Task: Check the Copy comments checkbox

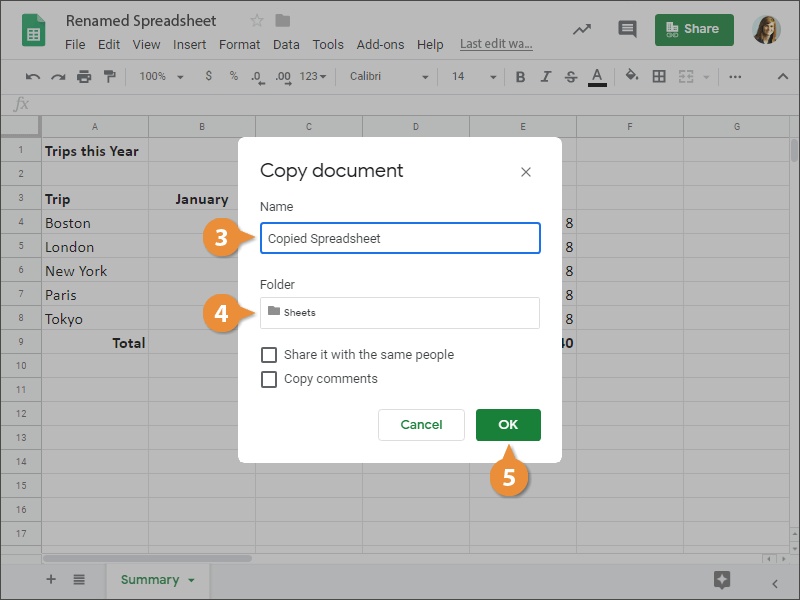Action: click(x=269, y=379)
